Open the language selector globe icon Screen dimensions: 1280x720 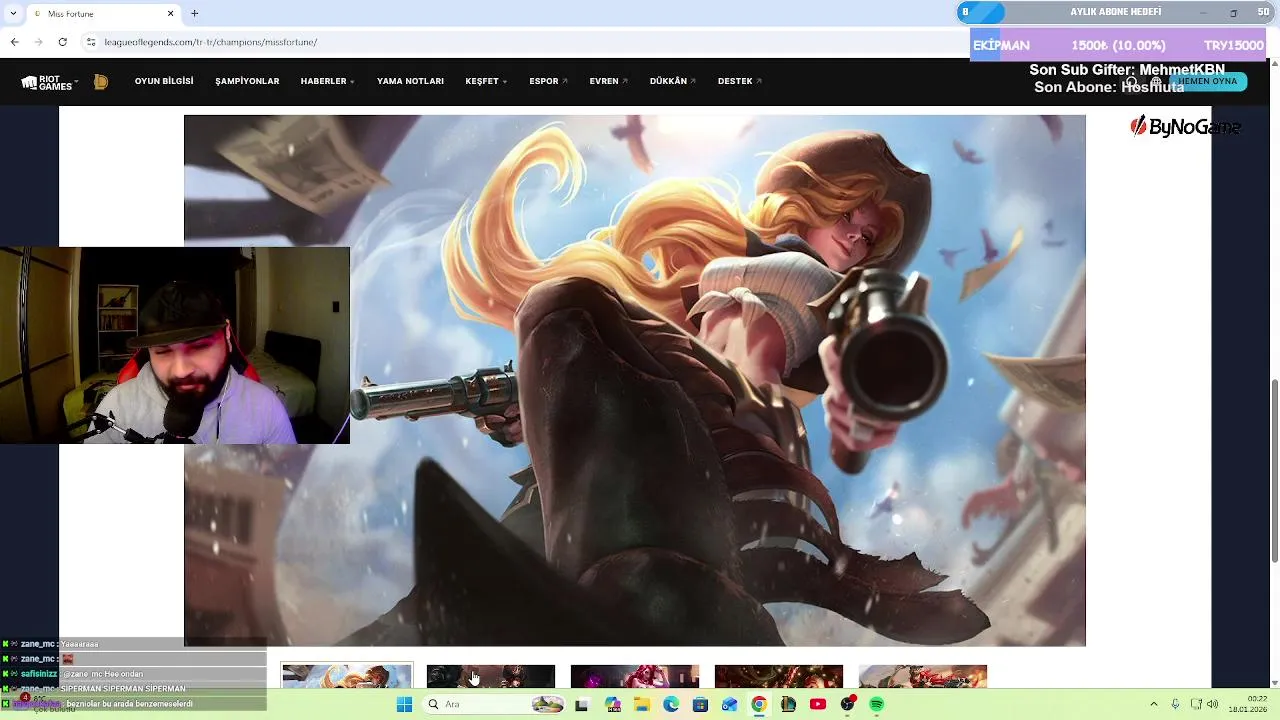[x=1156, y=82]
